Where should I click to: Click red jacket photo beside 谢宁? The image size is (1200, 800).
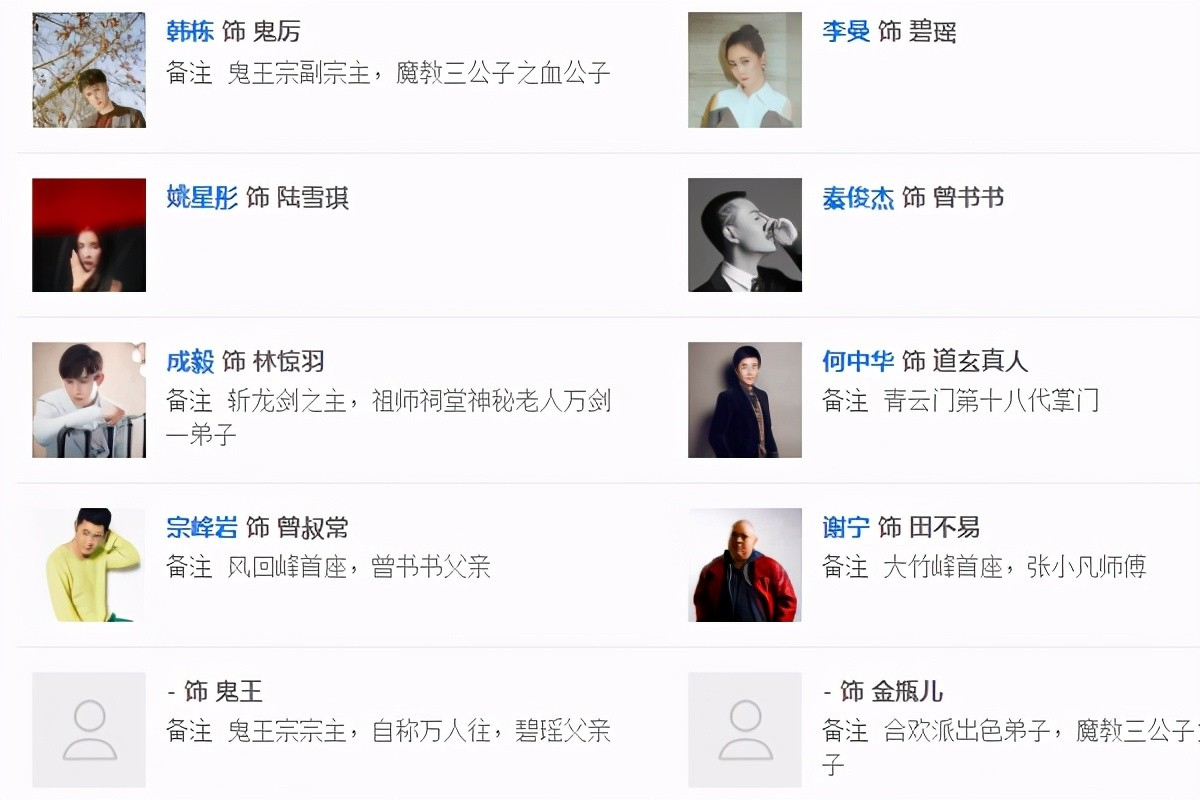[745, 565]
